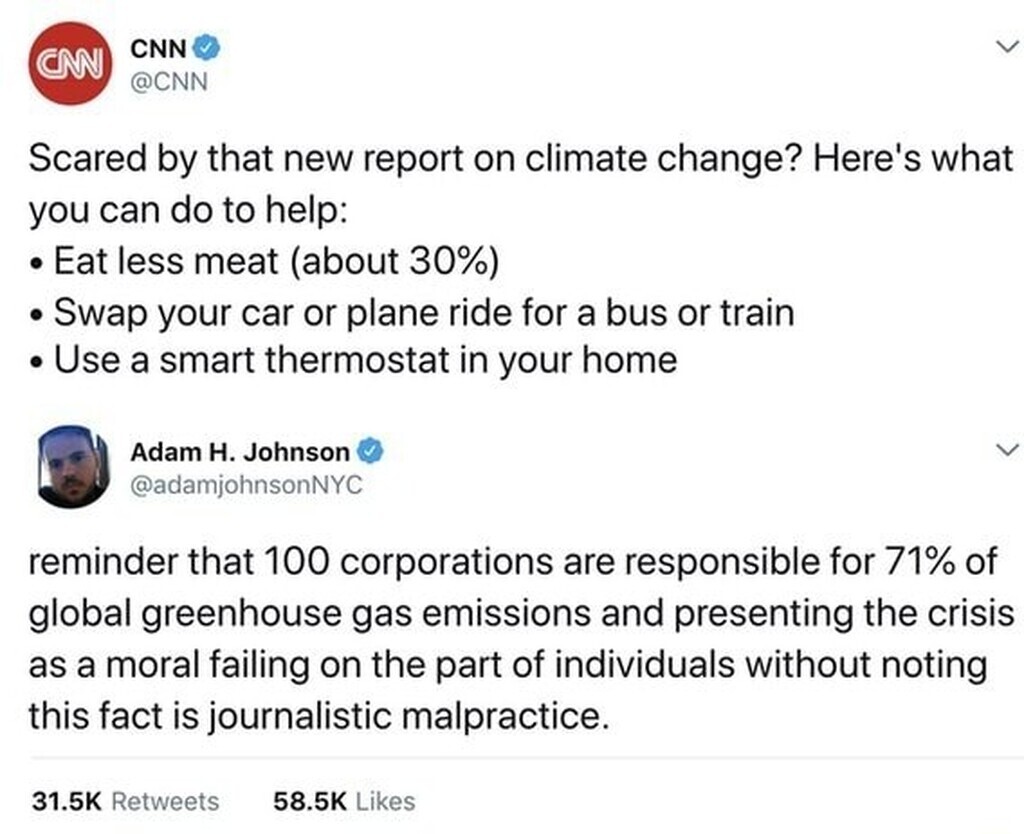Click the 'journalistic malpractice' text line

point(319,716)
